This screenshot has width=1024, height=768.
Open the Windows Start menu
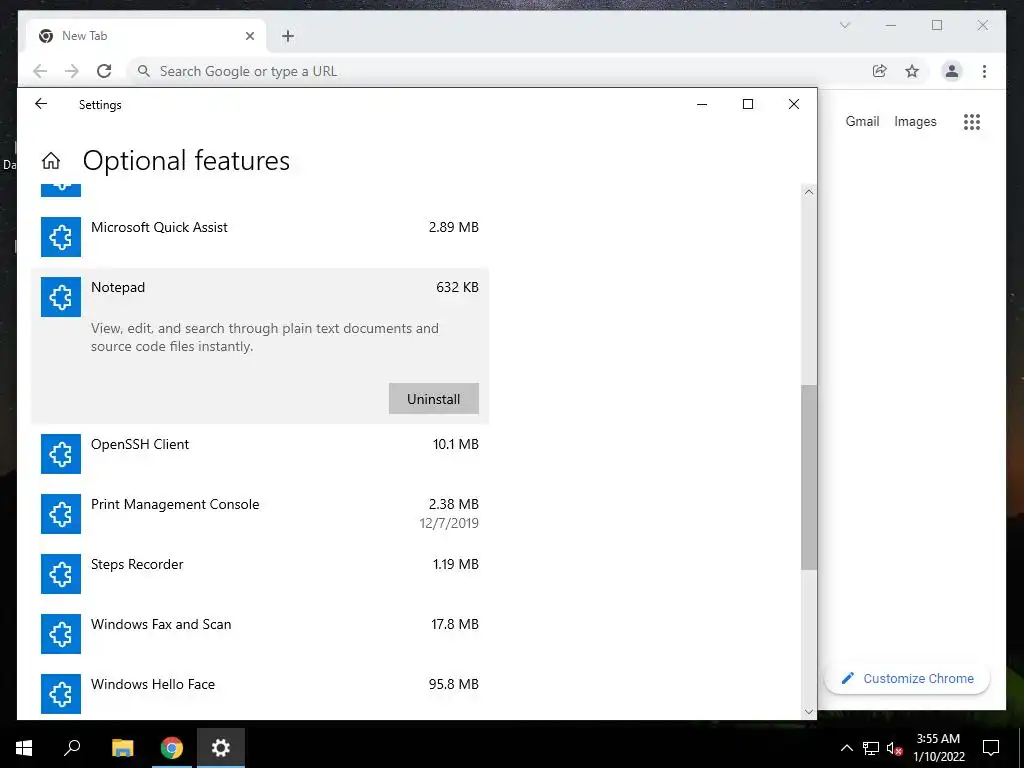click(24, 748)
